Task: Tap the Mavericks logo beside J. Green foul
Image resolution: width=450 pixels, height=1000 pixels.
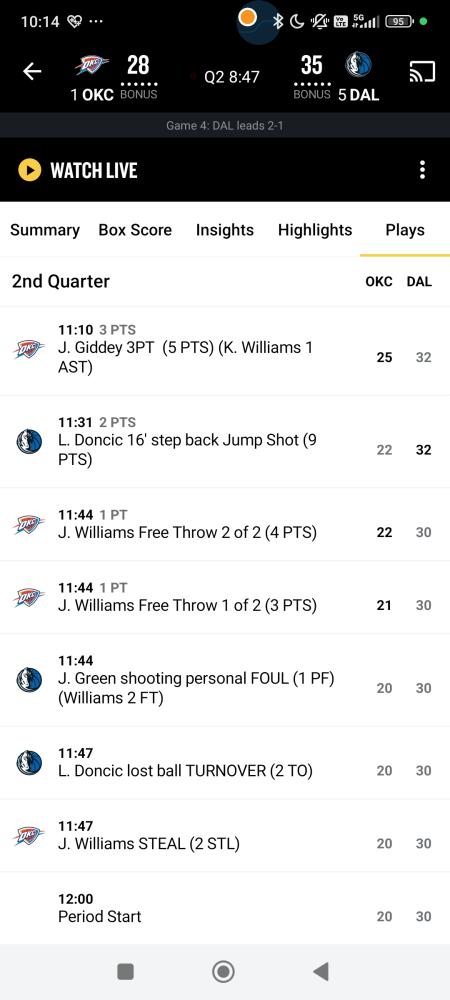Action: point(29,680)
